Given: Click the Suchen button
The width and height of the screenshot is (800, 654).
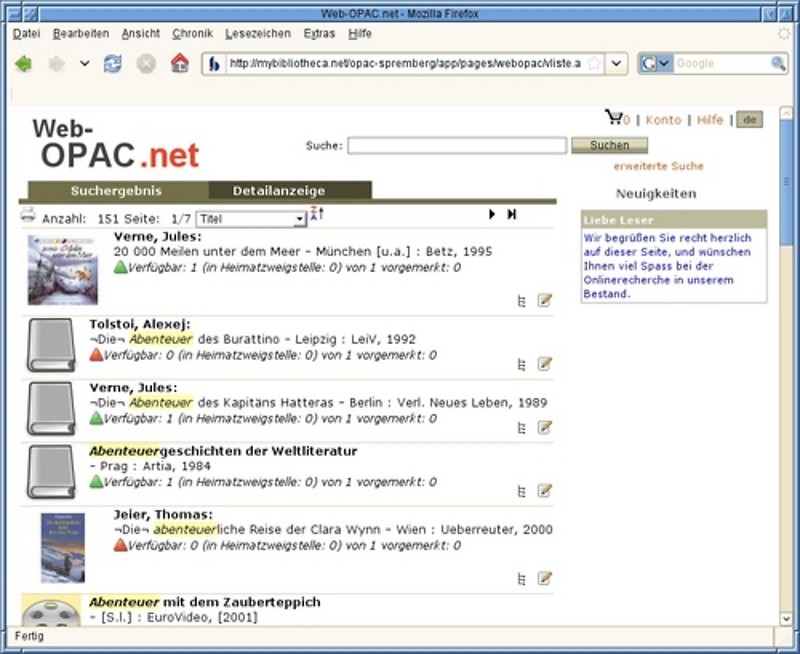Looking at the screenshot, I should (x=610, y=145).
